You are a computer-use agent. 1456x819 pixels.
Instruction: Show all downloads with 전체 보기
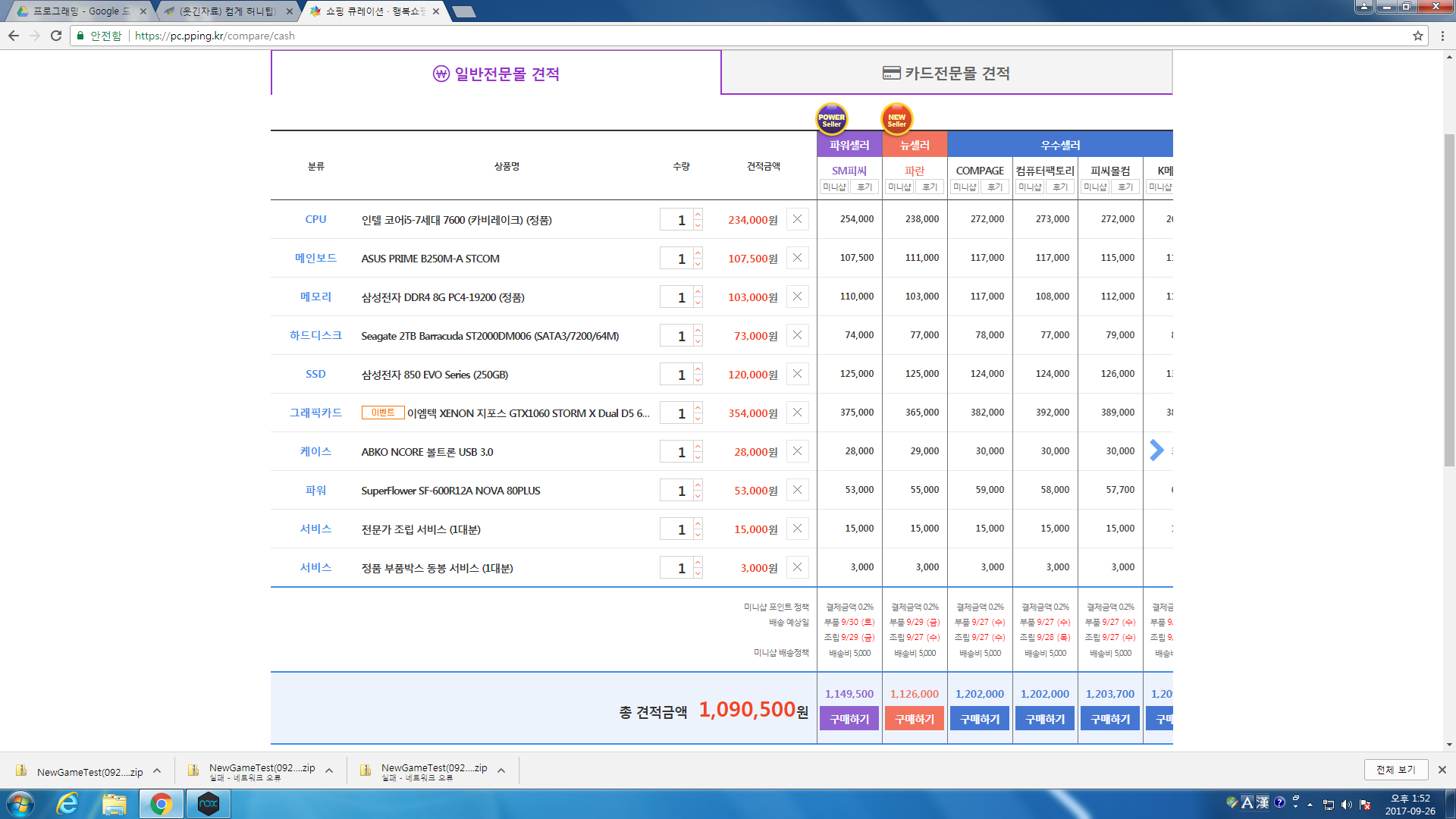click(x=1396, y=770)
